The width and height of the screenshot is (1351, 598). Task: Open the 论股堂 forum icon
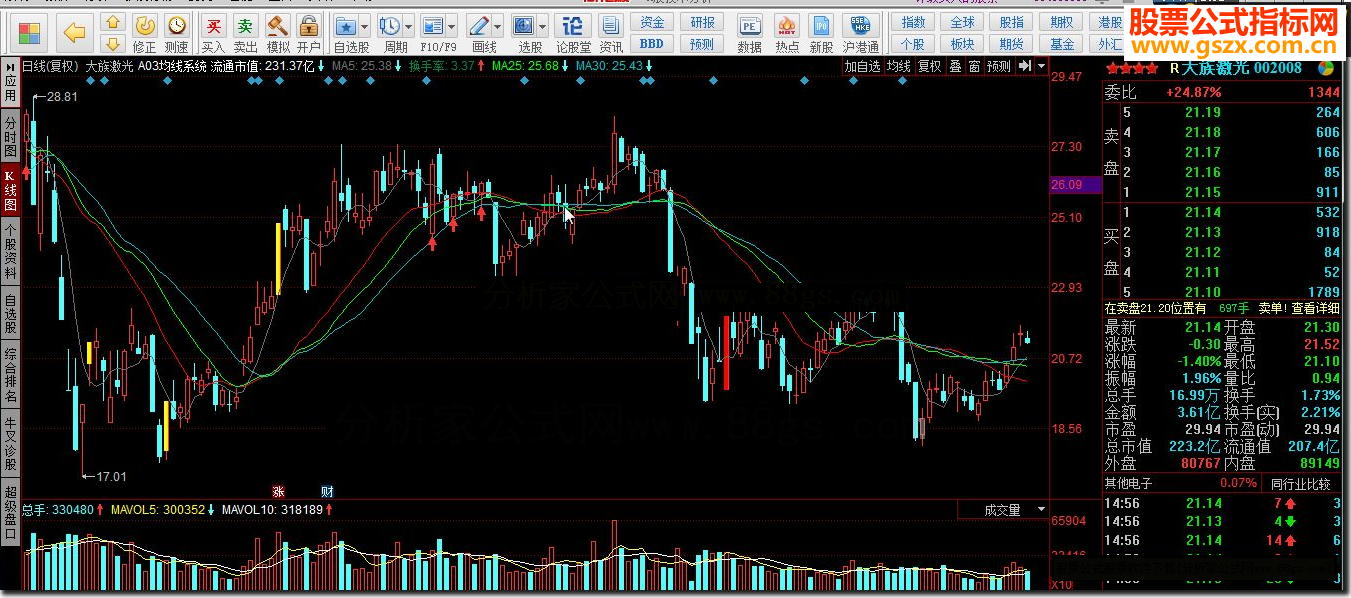pyautogui.click(x=573, y=25)
